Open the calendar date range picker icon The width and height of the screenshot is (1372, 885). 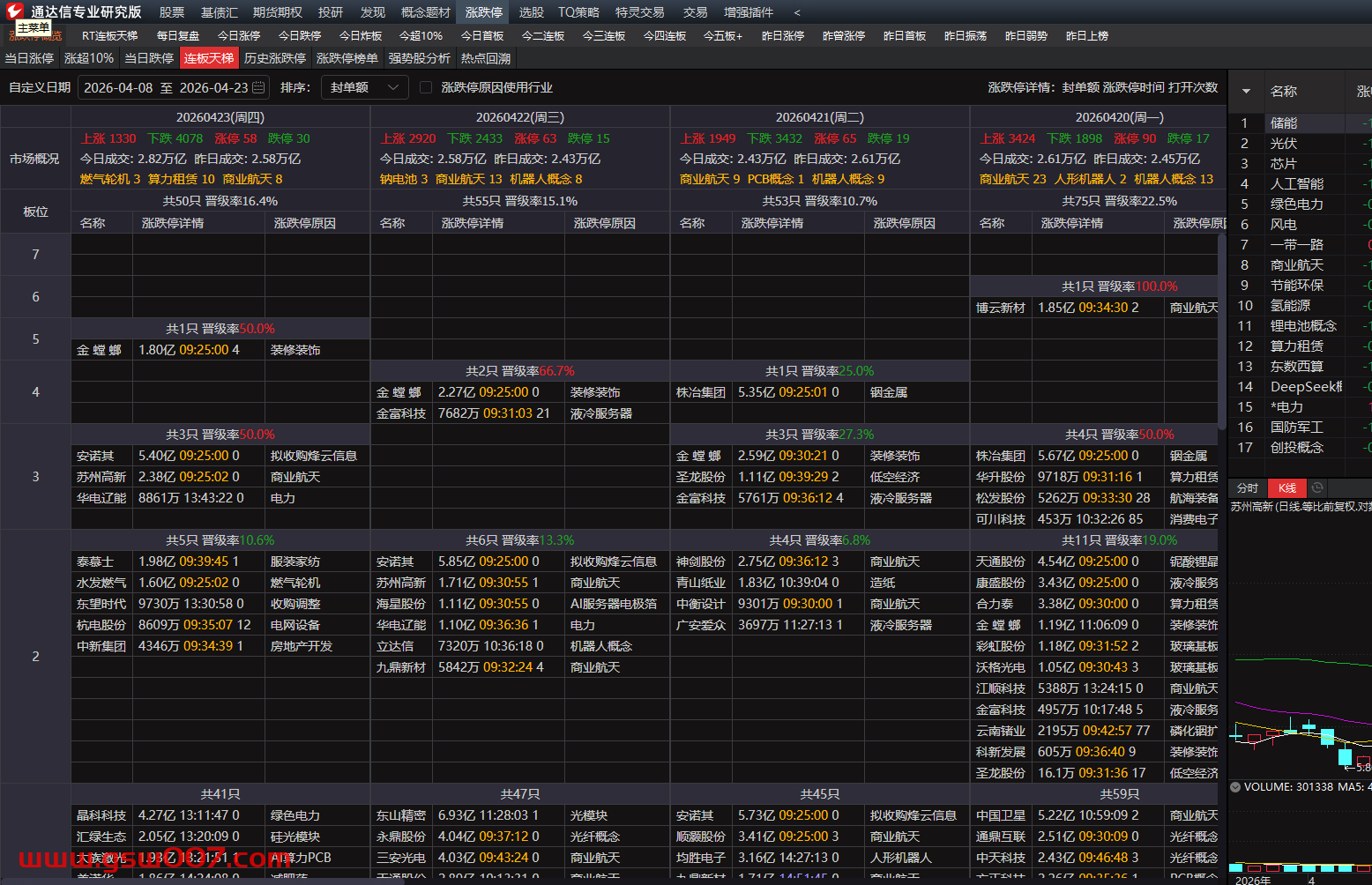click(x=258, y=87)
